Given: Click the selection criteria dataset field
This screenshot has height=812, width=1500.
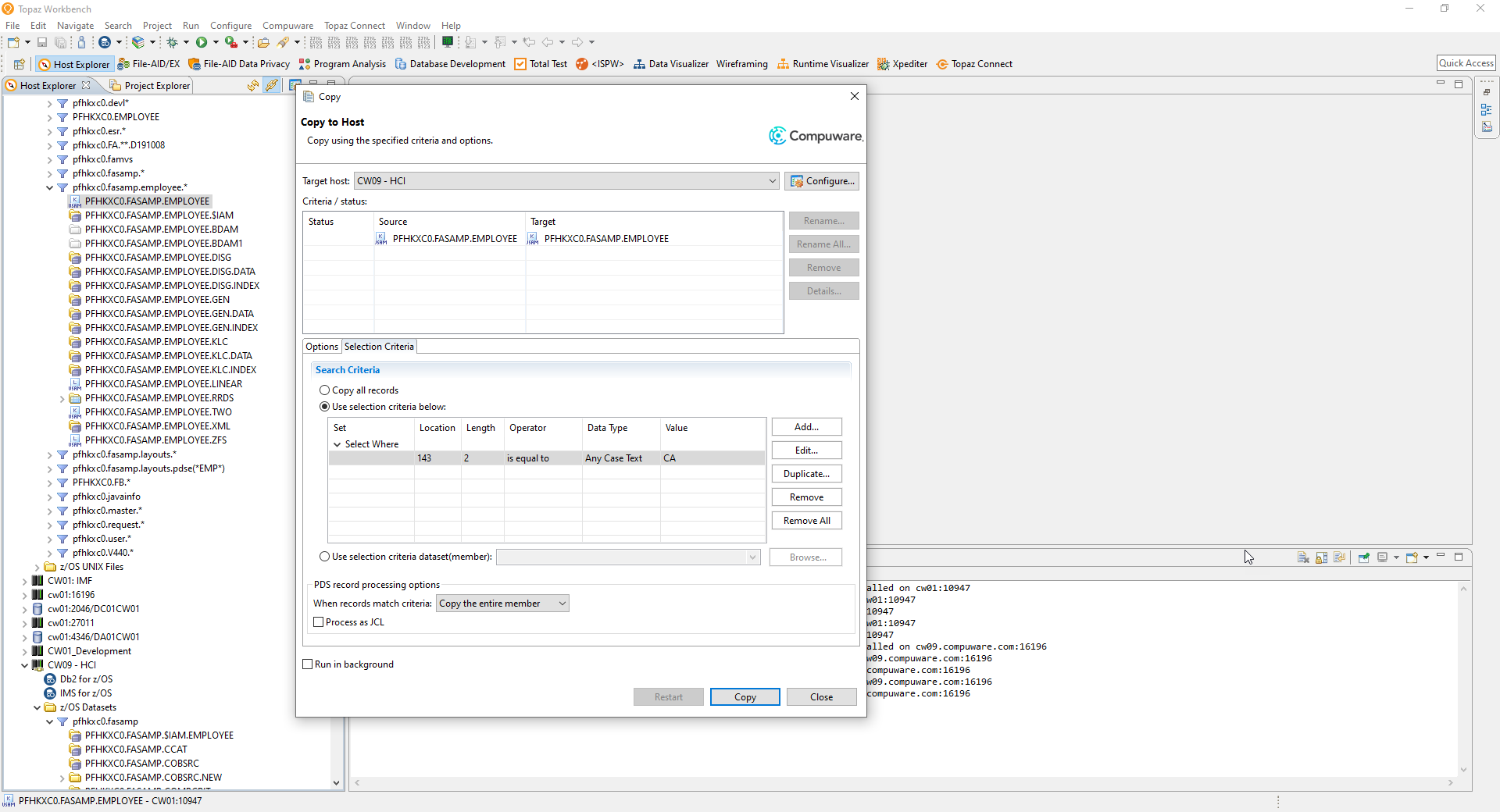Looking at the screenshot, I should (625, 557).
